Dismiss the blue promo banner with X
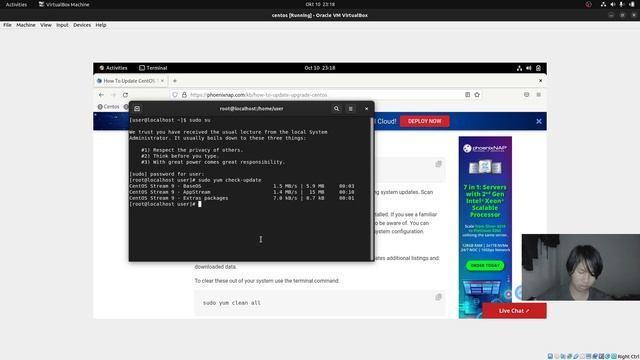The height and width of the screenshot is (360, 640). 539,121
